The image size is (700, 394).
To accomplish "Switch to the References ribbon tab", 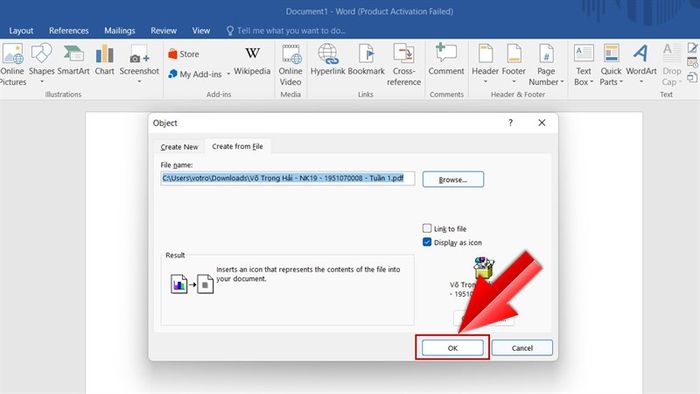I will pyautogui.click(x=69, y=31).
